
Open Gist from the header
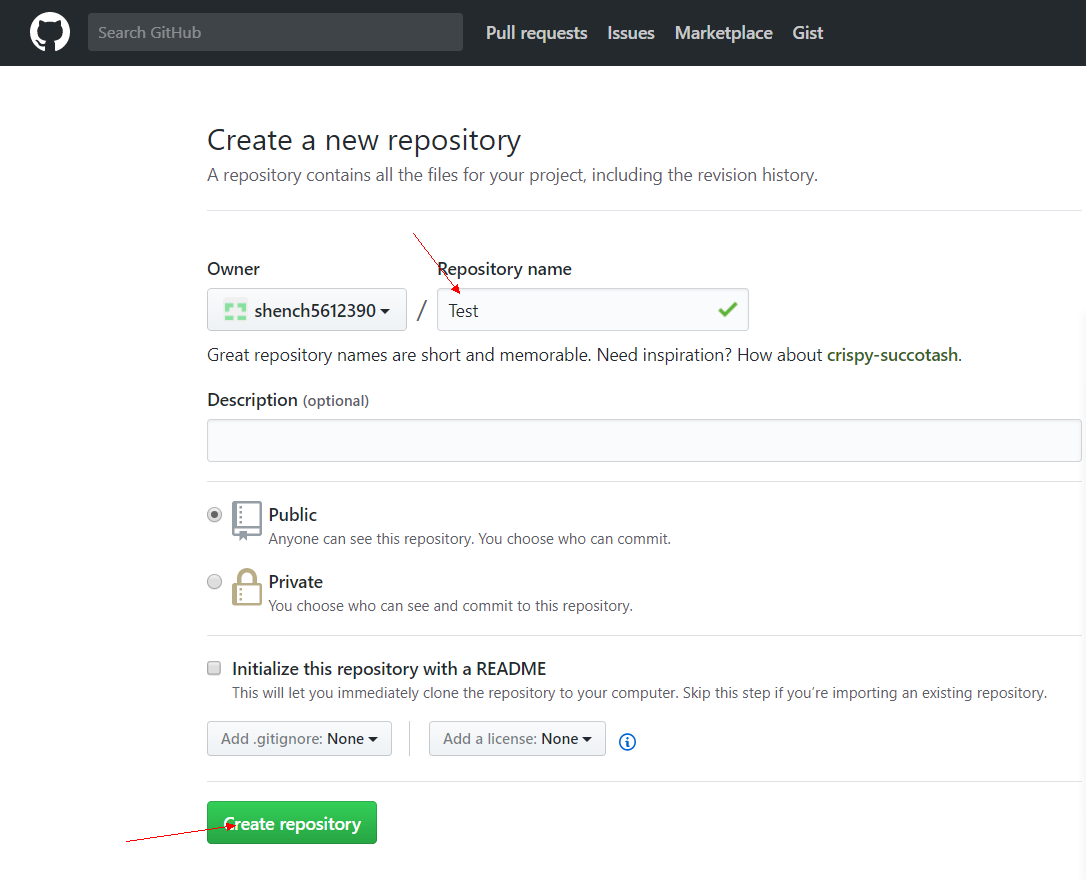click(808, 33)
